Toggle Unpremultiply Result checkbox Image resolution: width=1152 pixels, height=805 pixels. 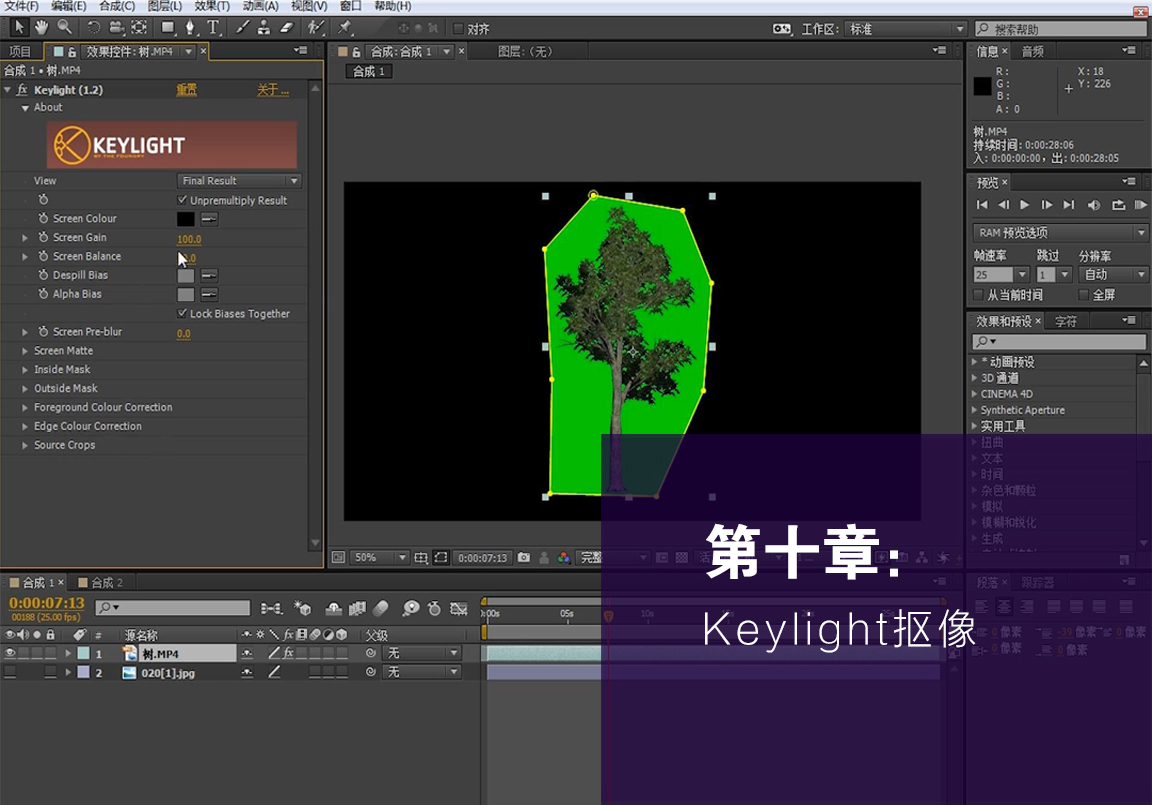click(x=182, y=200)
